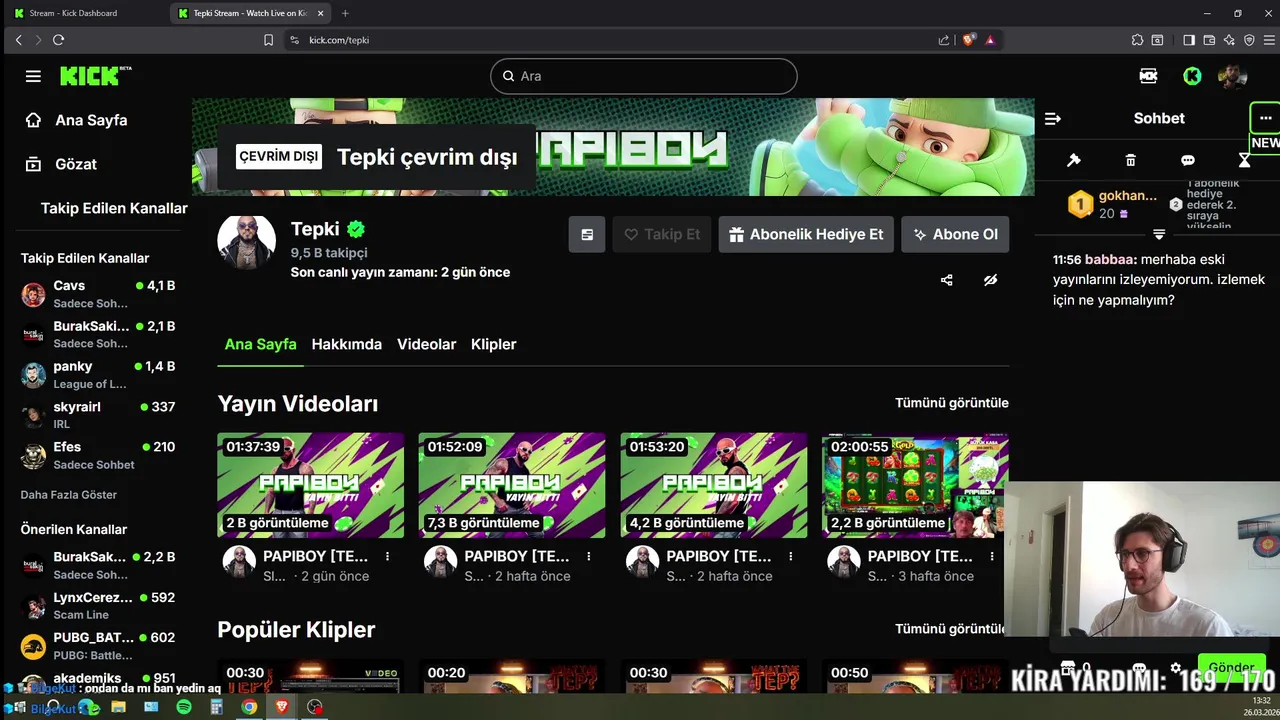
Task: Toggle browser sidebar panel icon
Action: click(x=1189, y=40)
